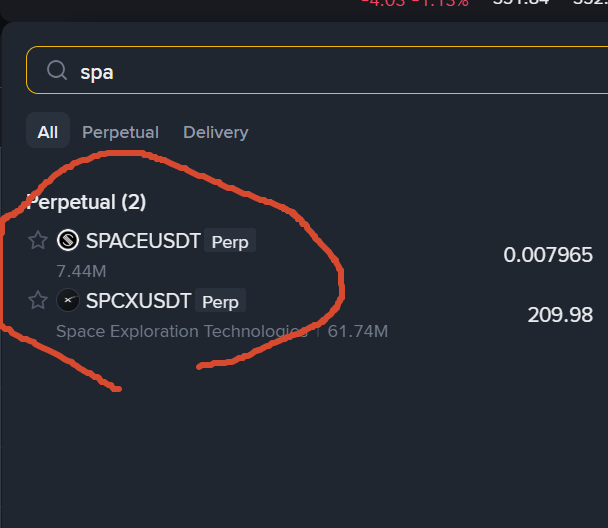The image size is (608, 528).
Task: Favorite SPCXUSDT with its star icon
Action: click(x=38, y=300)
